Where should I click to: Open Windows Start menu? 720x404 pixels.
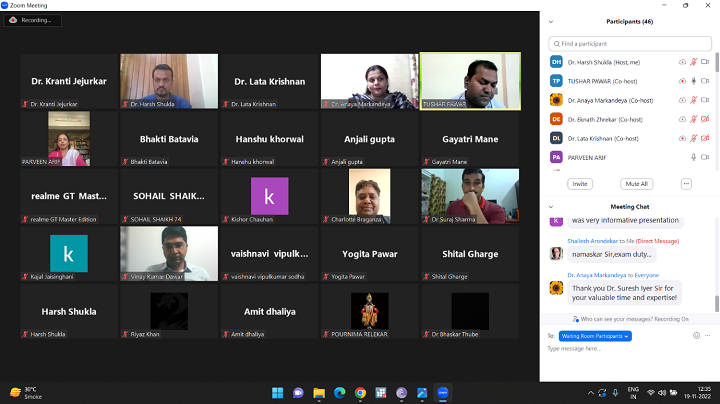[x=277, y=393]
